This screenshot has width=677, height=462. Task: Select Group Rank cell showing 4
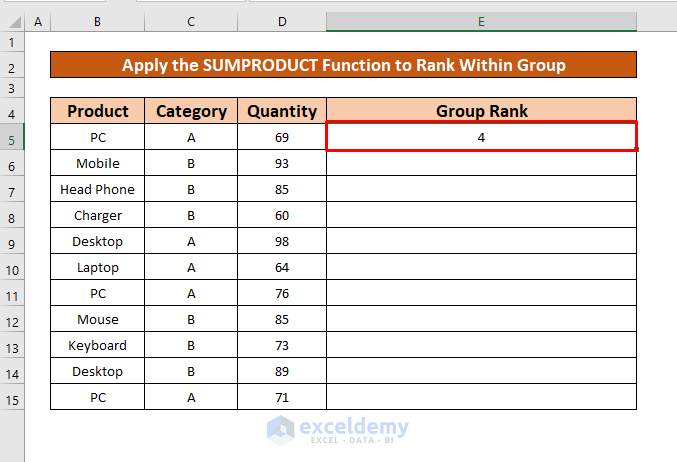(x=481, y=137)
